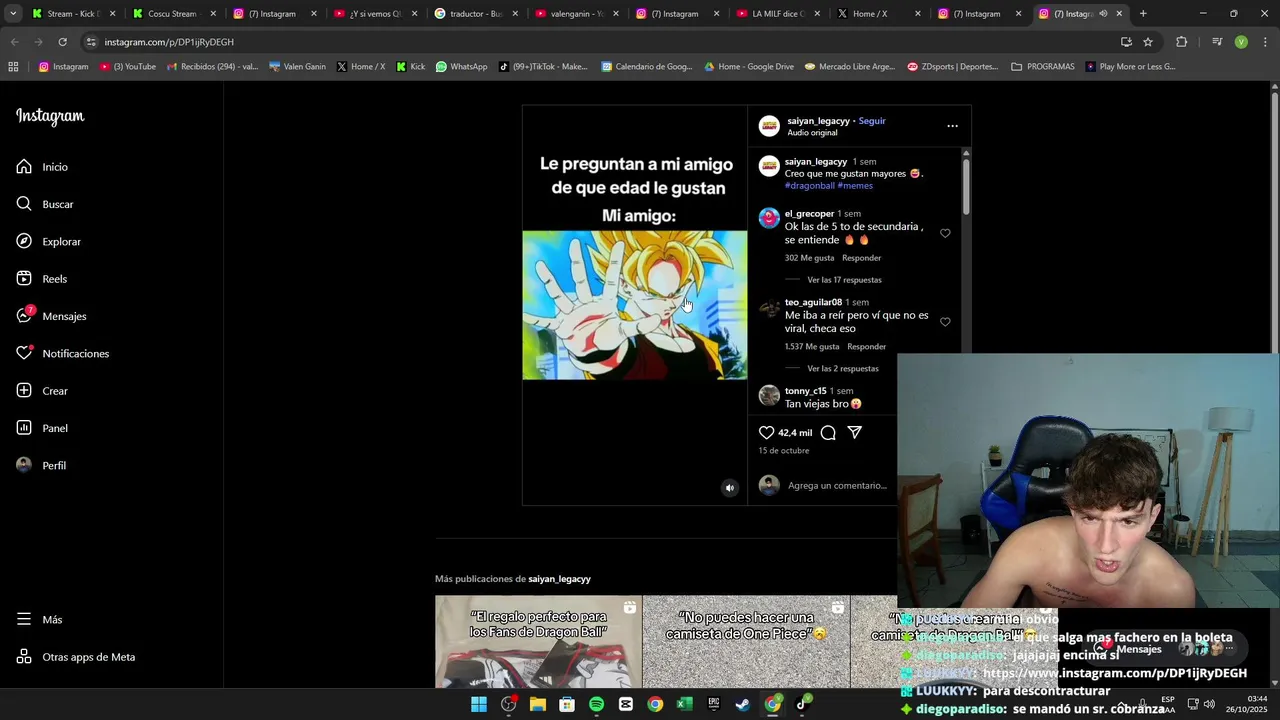Open PROGRAMAS bookmarks folder
Screen dimensions: 1280x720
[1043, 67]
